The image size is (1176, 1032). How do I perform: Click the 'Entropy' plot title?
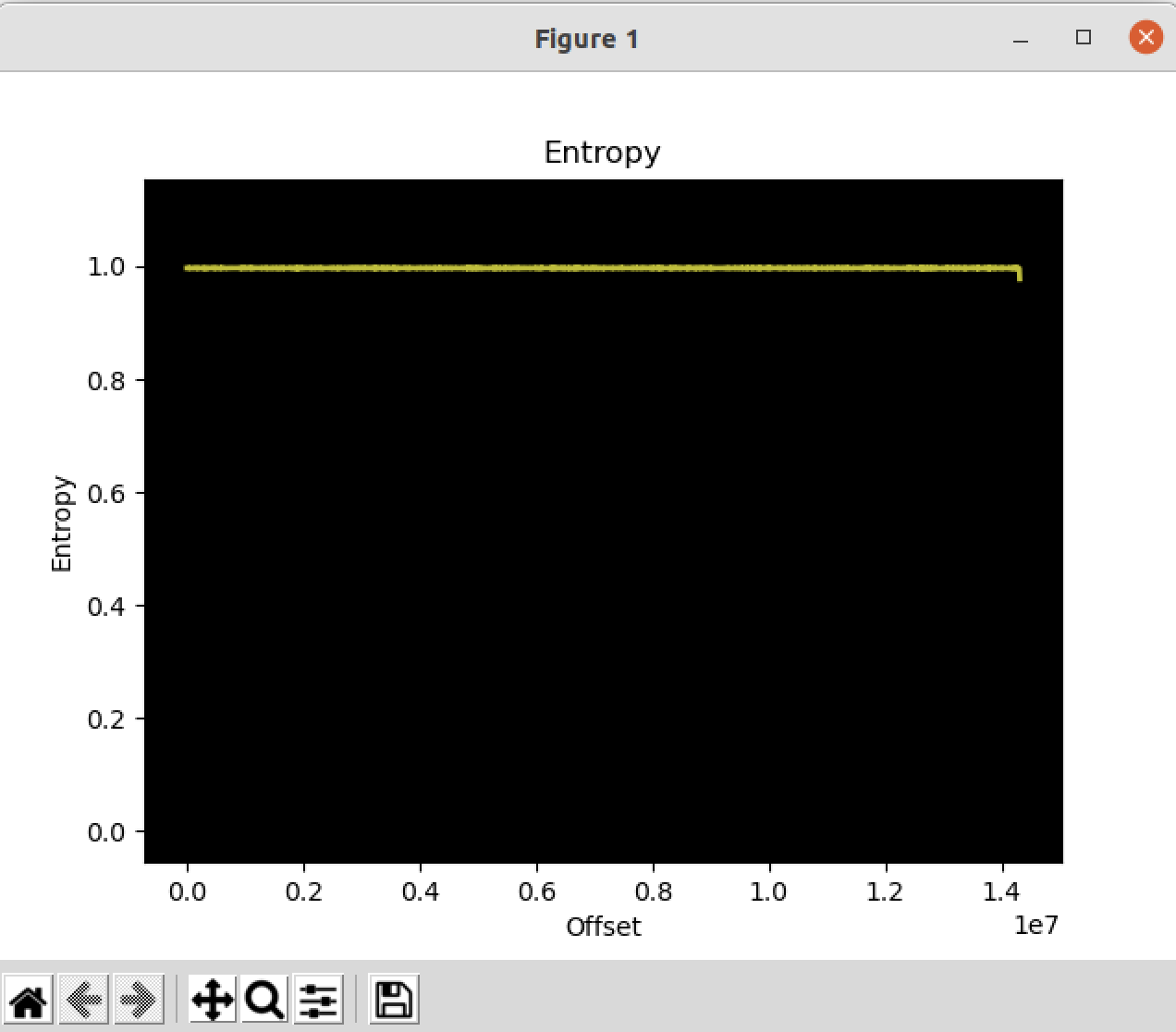pos(602,152)
